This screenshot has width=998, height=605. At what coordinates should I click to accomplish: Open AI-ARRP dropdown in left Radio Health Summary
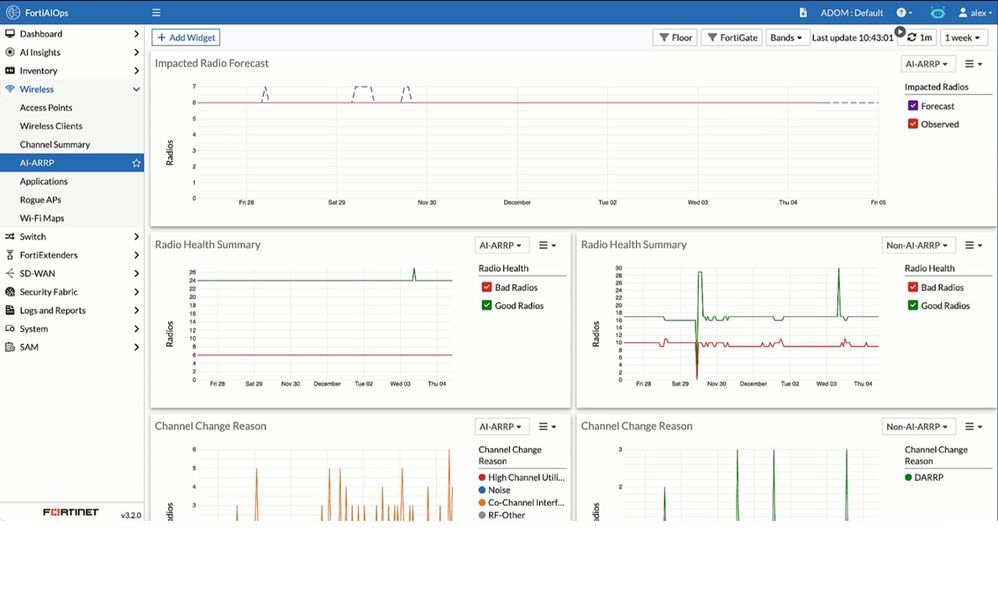pyautogui.click(x=502, y=245)
